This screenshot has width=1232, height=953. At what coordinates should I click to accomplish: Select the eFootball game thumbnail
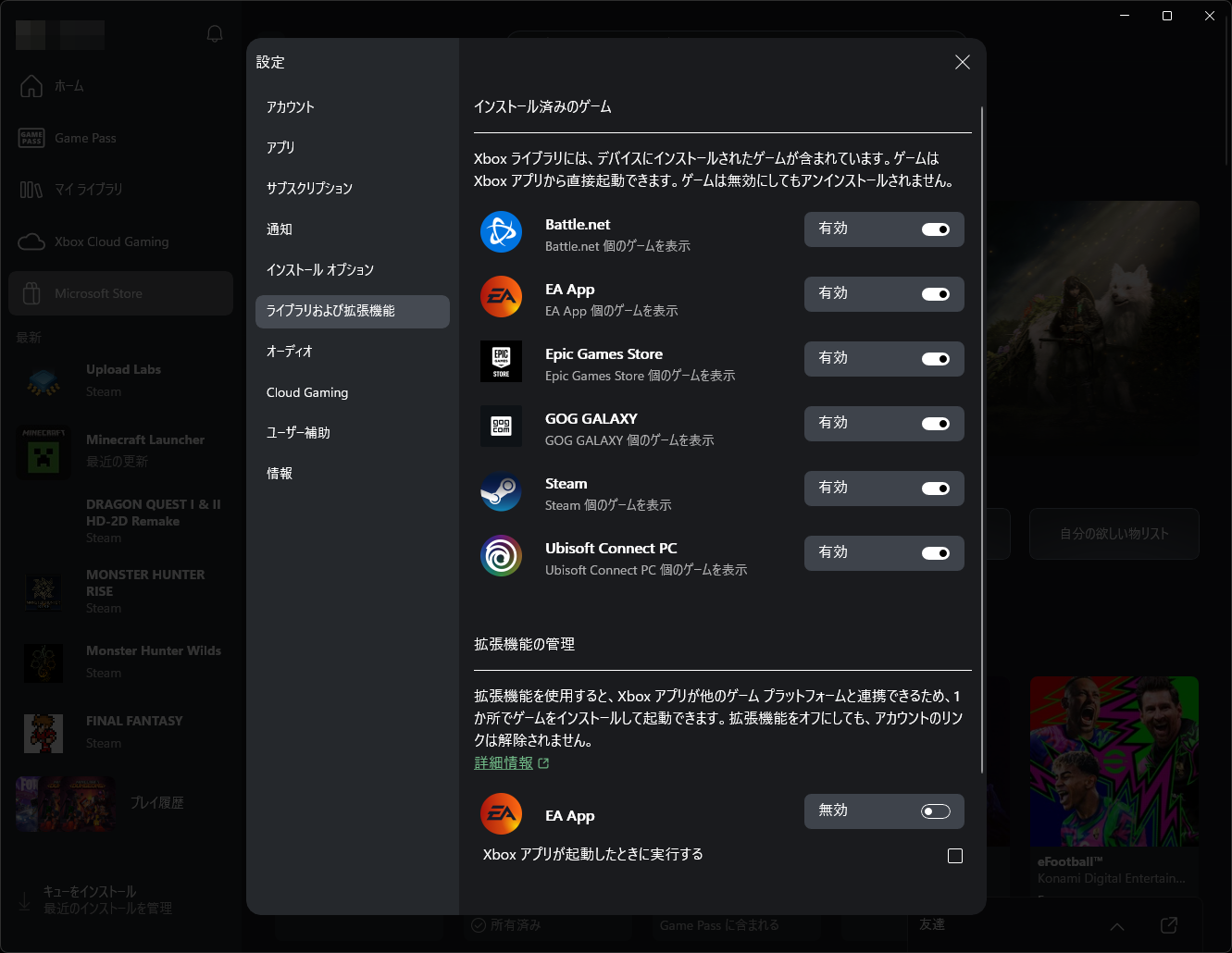1114,761
